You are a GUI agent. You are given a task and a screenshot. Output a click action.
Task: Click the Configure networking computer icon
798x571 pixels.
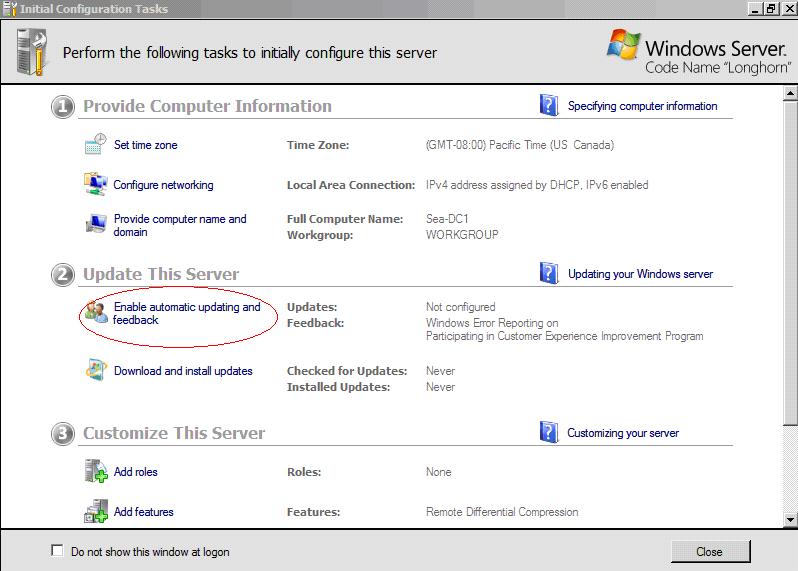point(95,185)
